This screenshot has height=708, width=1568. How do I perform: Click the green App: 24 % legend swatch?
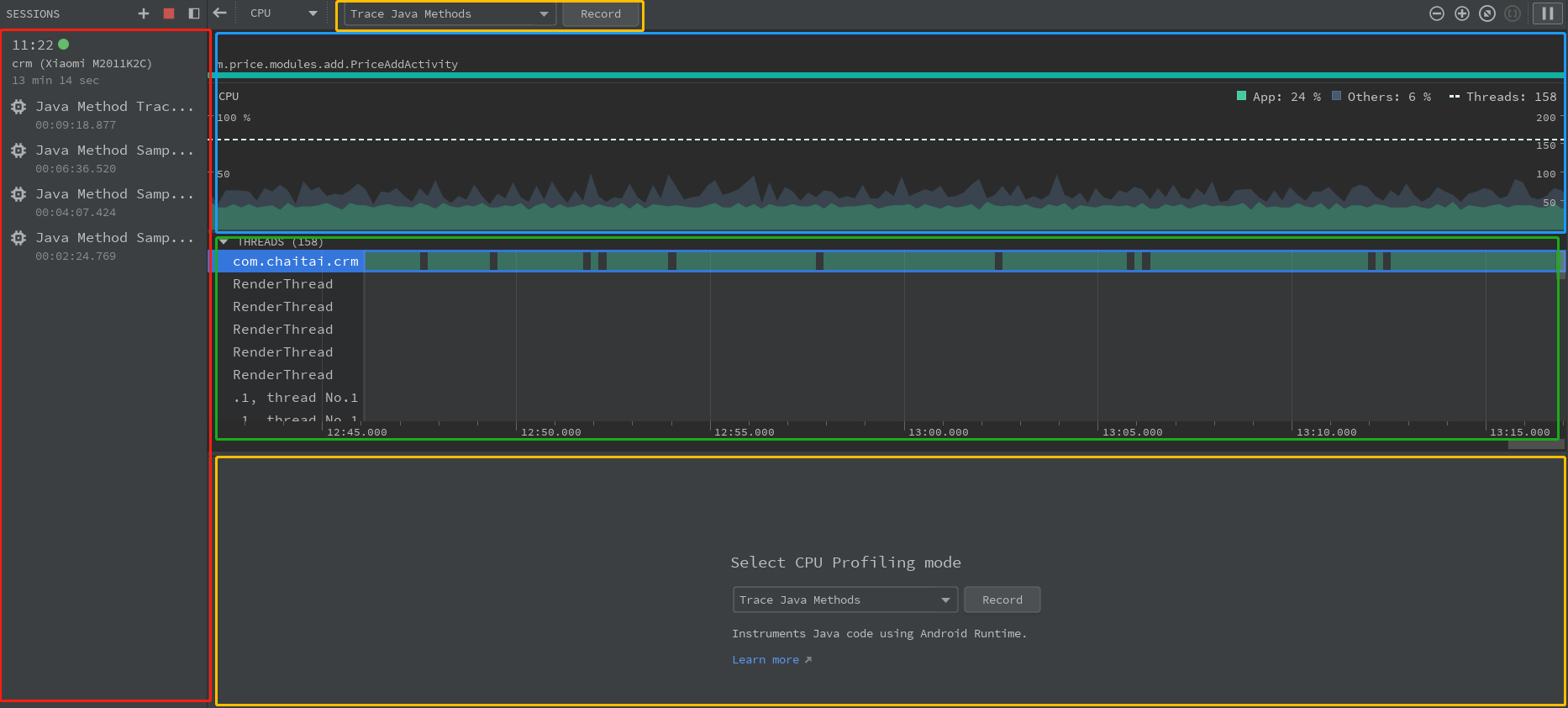pos(1241,96)
